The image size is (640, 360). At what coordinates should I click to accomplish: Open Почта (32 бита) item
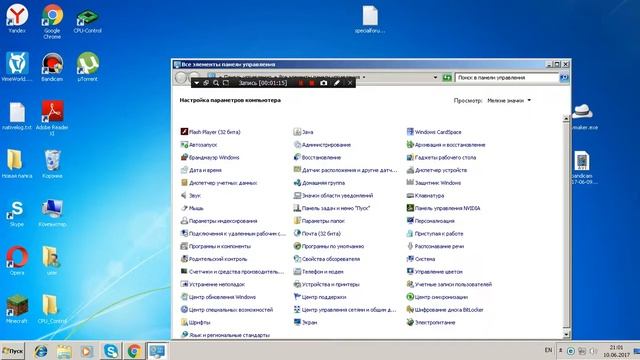click(x=317, y=233)
